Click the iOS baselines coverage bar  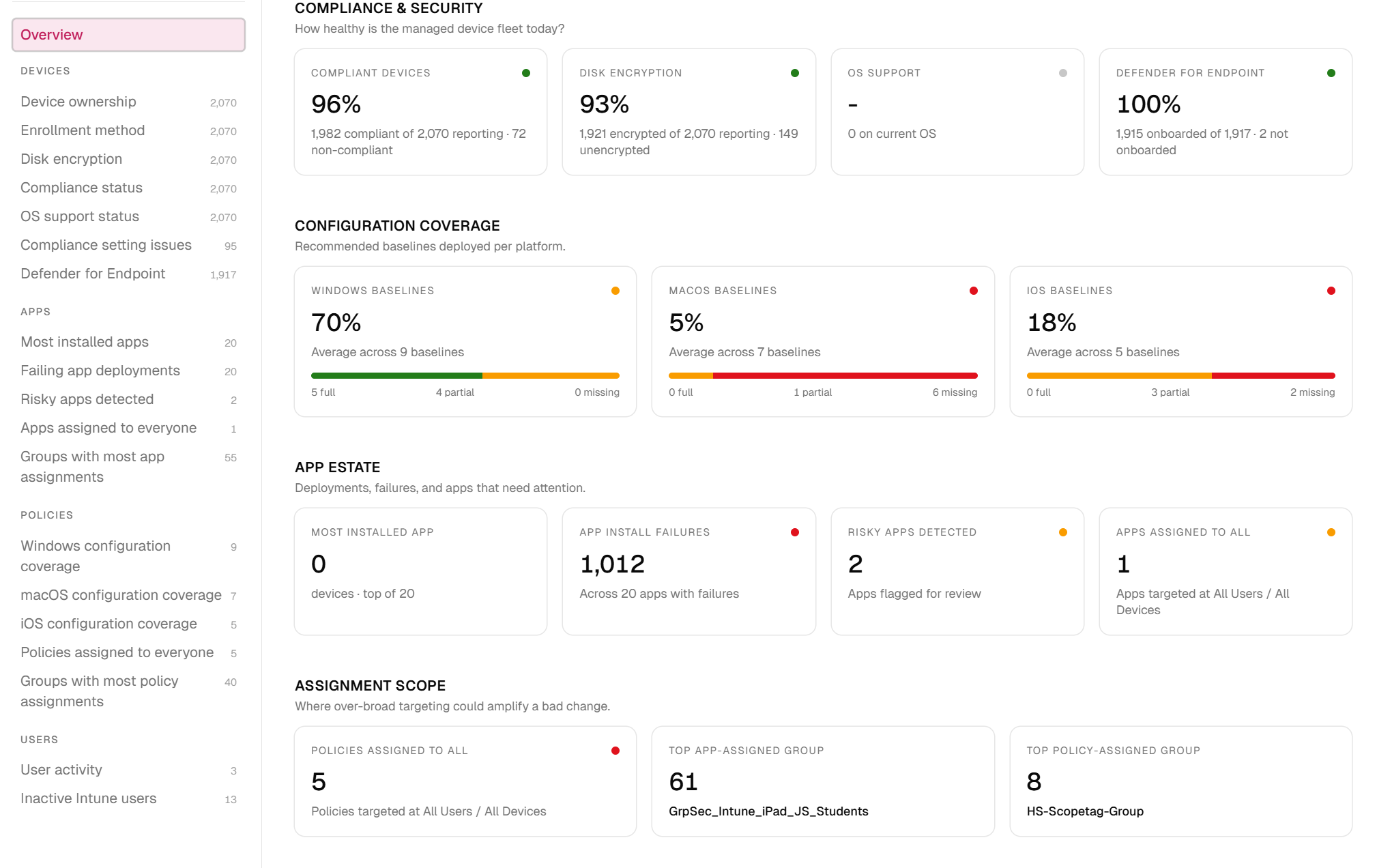tap(1181, 375)
